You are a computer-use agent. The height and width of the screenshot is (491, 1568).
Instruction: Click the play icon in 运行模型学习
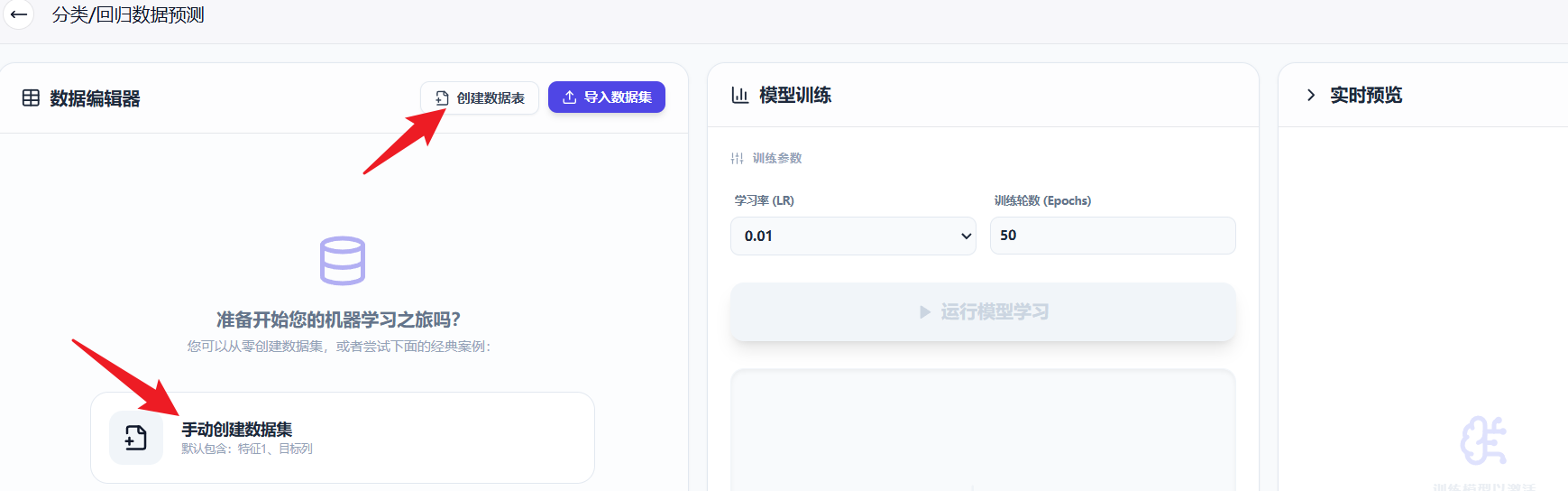[924, 312]
